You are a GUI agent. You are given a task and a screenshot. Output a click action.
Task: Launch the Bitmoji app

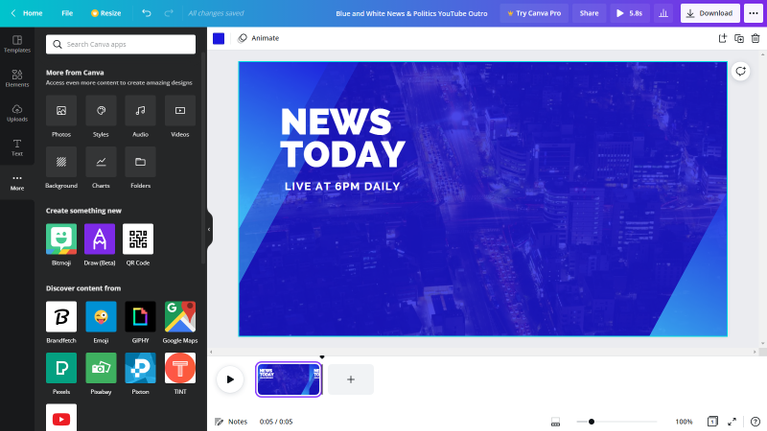click(x=61, y=239)
